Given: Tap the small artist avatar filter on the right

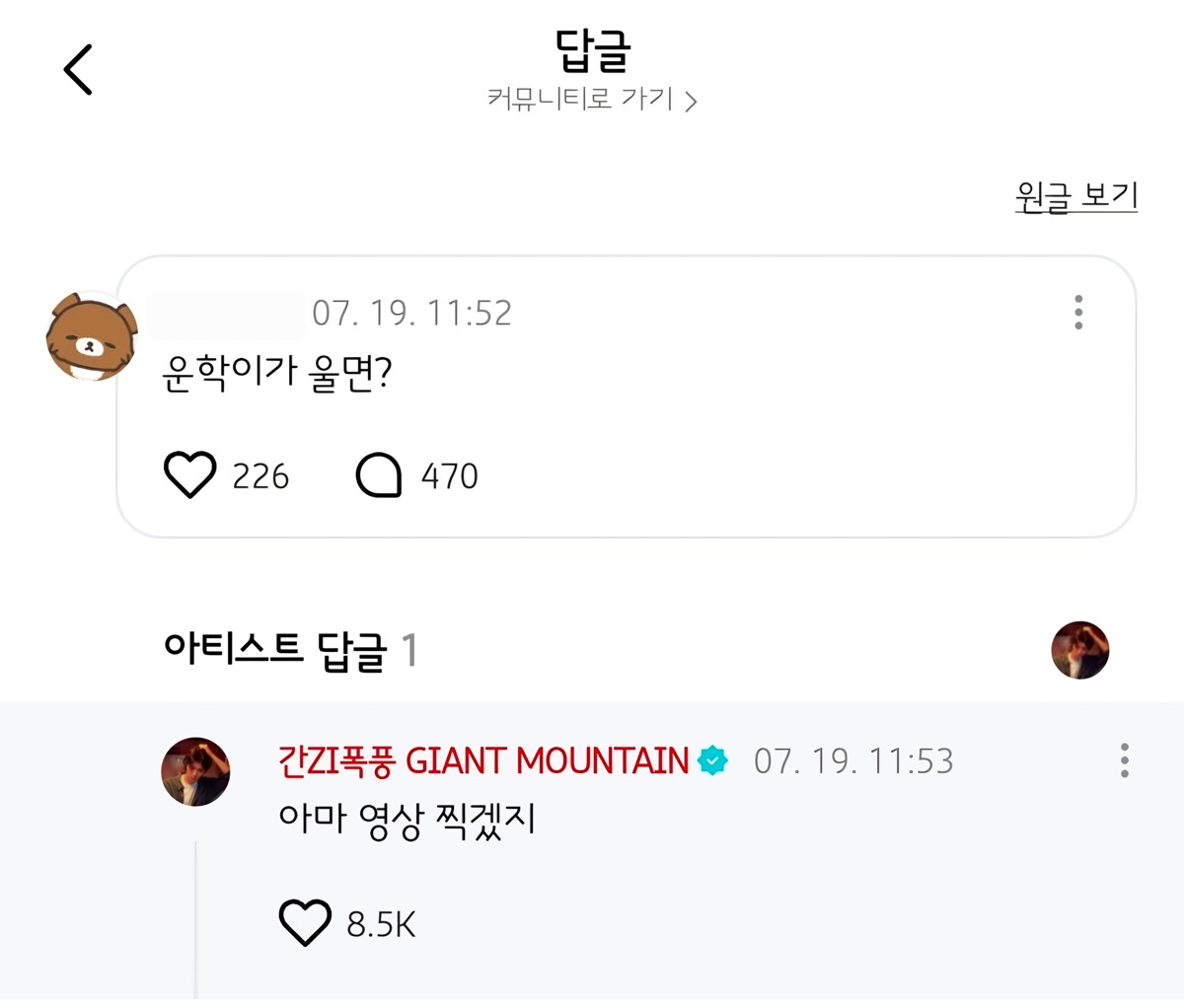Looking at the screenshot, I should tap(1080, 650).
